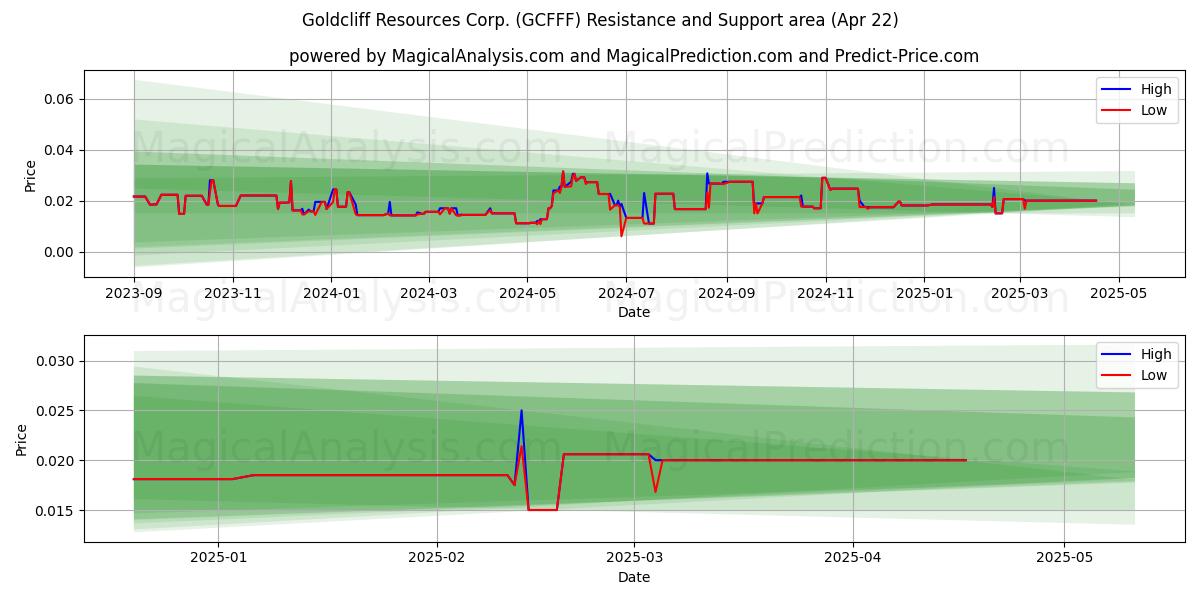Click the chart title 'Goldcliff Resources Corp. (GCFFF) Resistance and Support area (Apr 22)'
This screenshot has height=600, width=1200.
tap(600, 20)
